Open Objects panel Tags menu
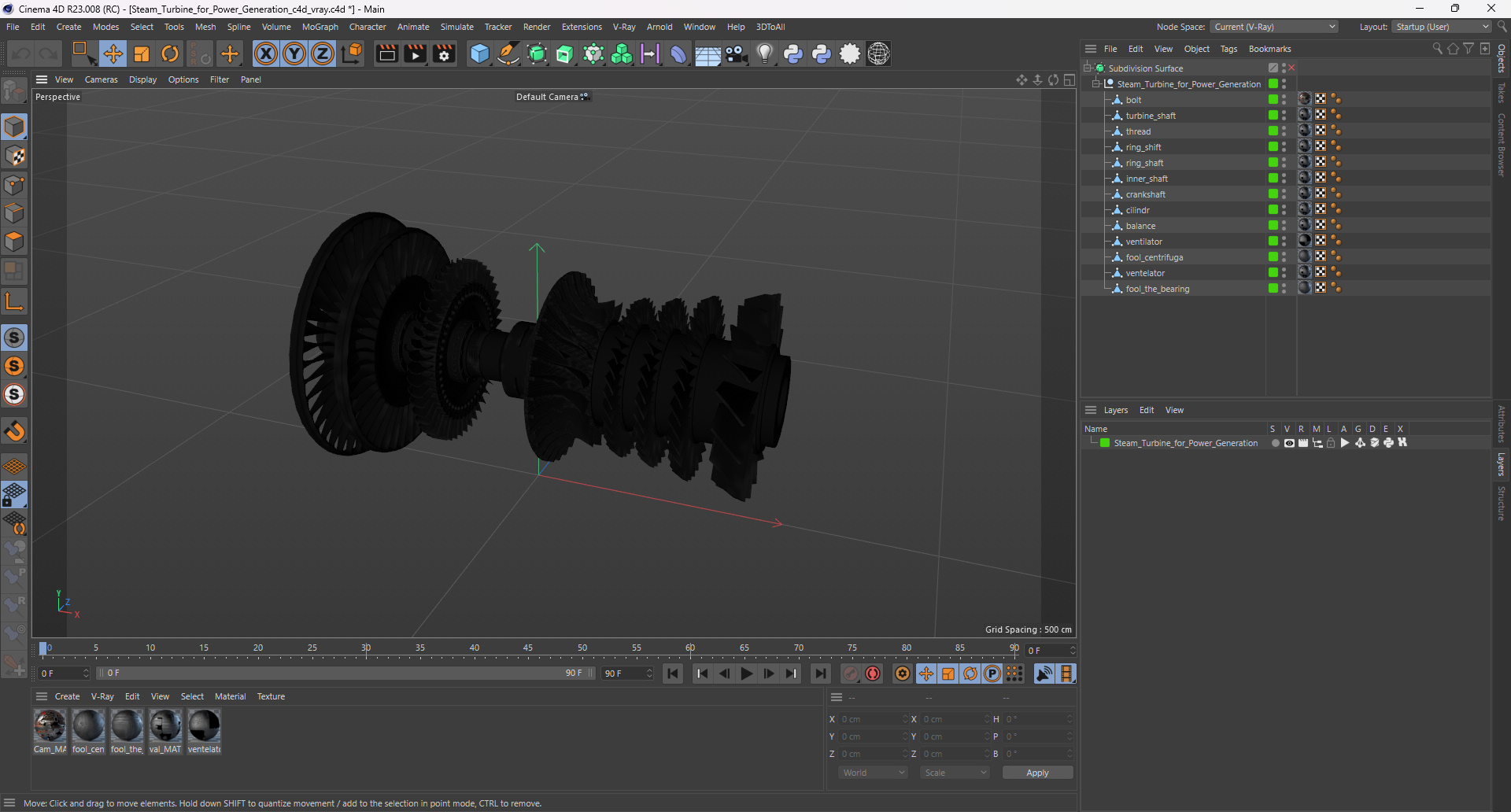 pos(1228,49)
